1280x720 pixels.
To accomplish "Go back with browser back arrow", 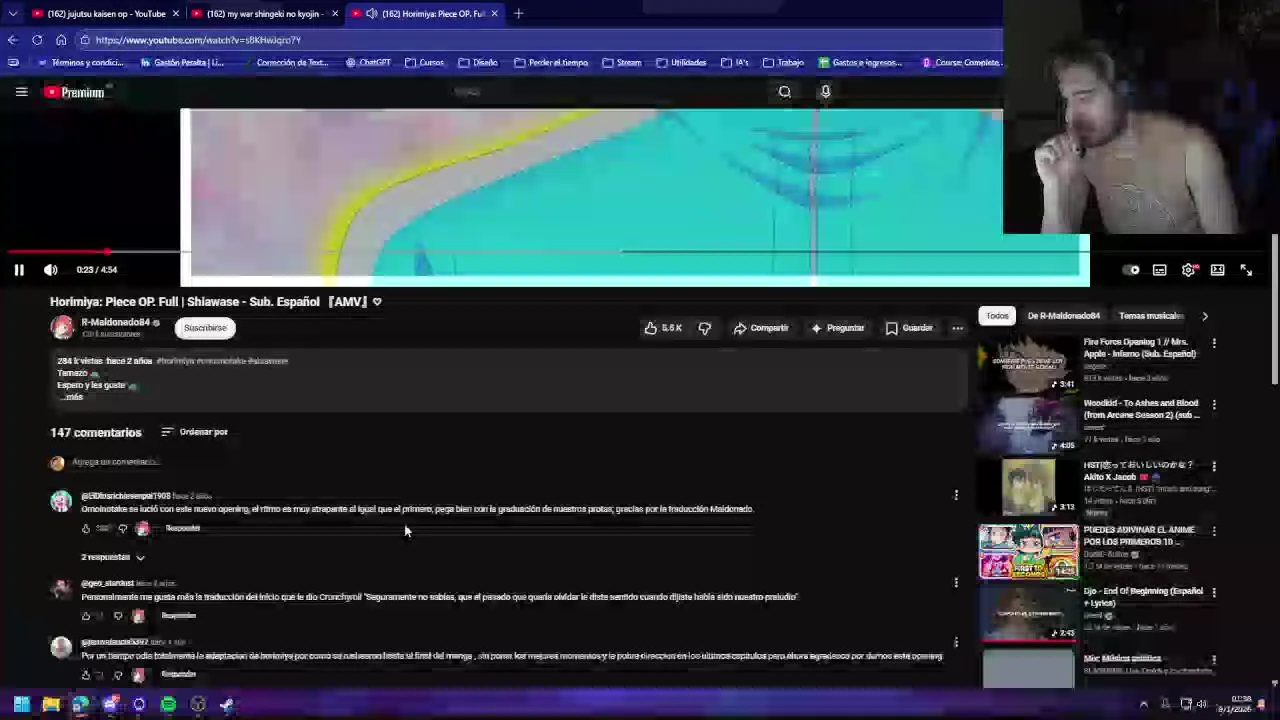I will tap(12, 40).
